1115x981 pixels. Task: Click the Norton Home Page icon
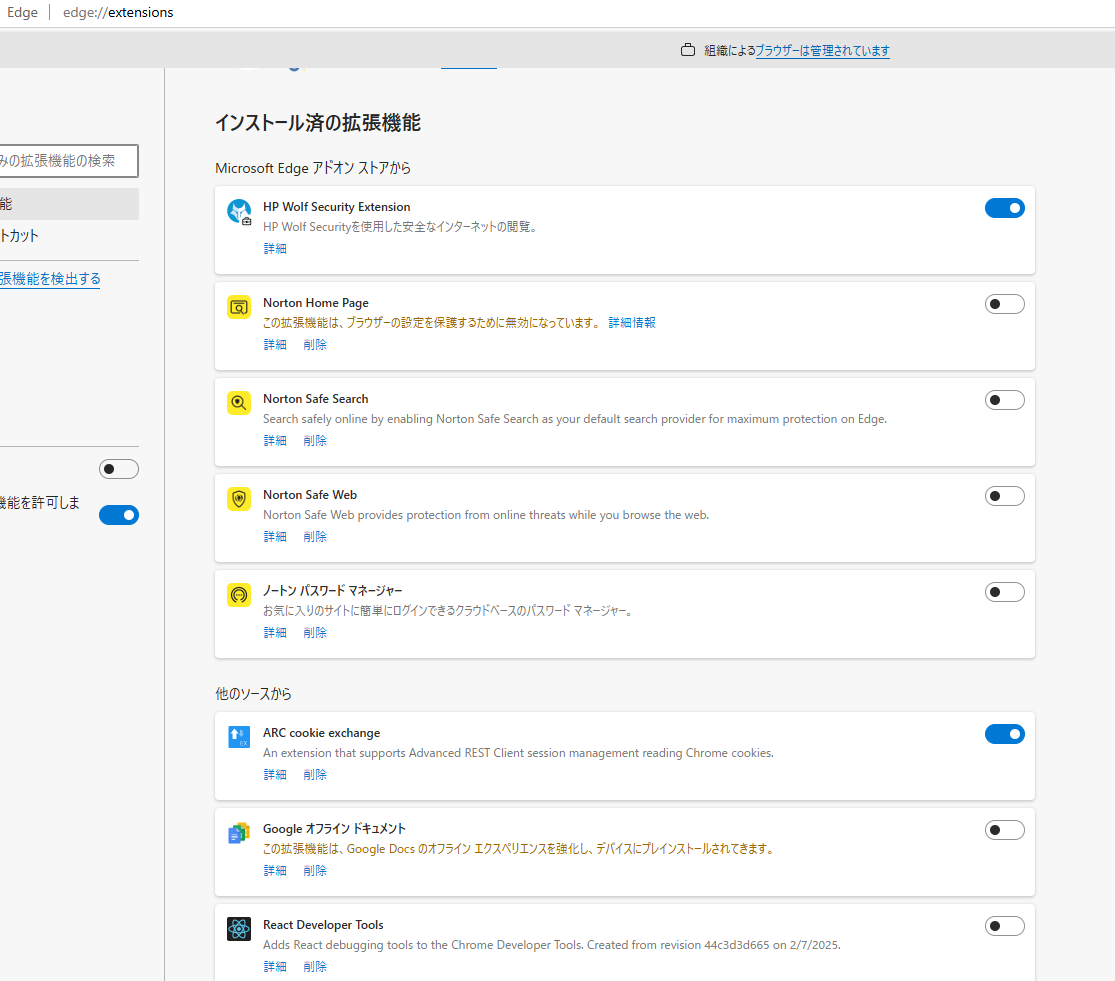(x=239, y=307)
